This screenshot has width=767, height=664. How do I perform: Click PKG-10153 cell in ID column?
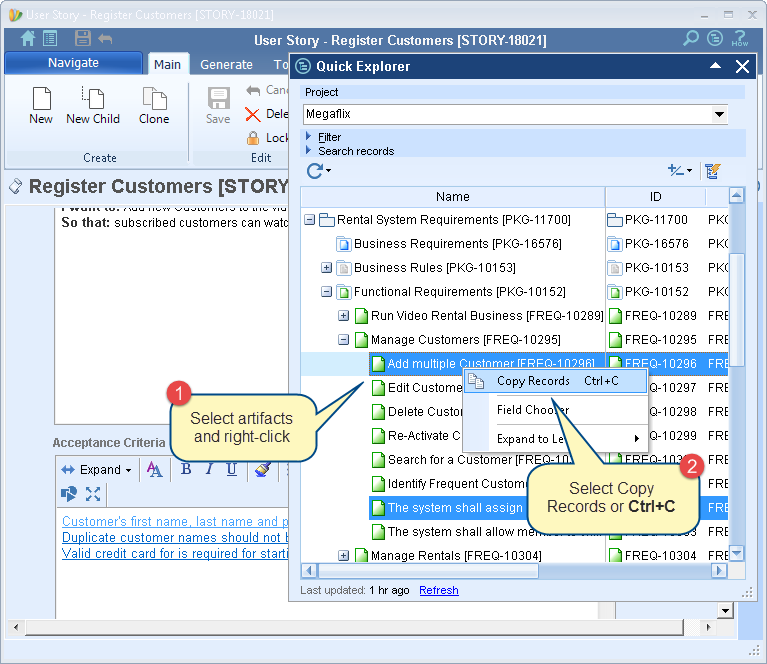(x=656, y=268)
